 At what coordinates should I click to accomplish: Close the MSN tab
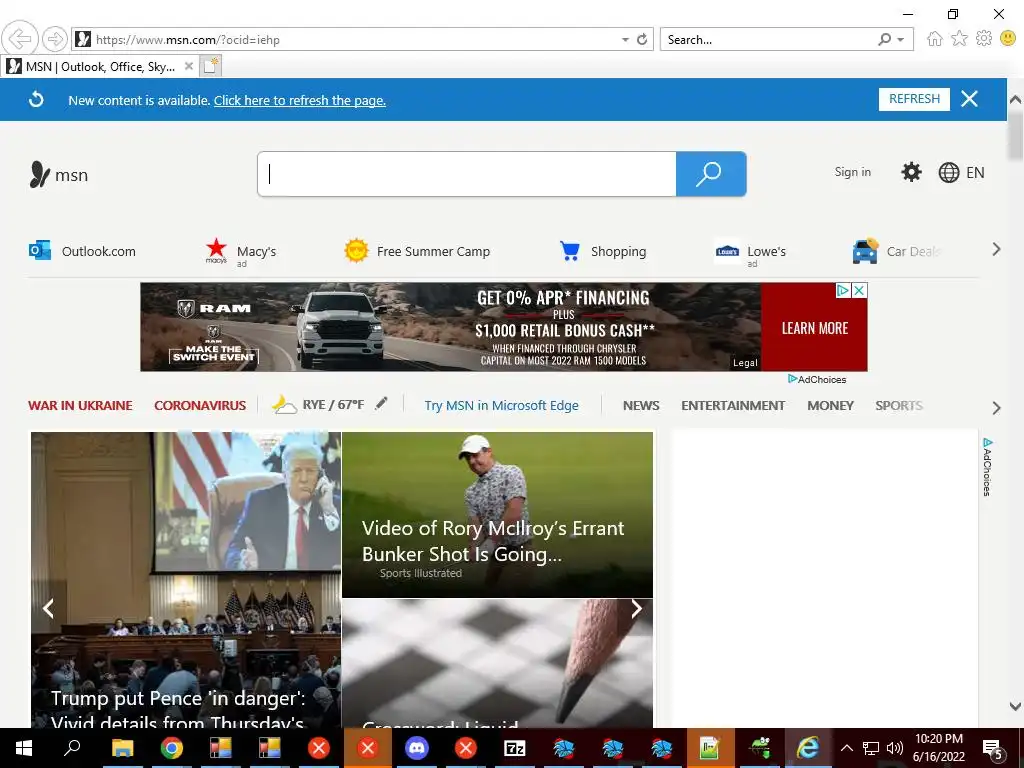188,66
